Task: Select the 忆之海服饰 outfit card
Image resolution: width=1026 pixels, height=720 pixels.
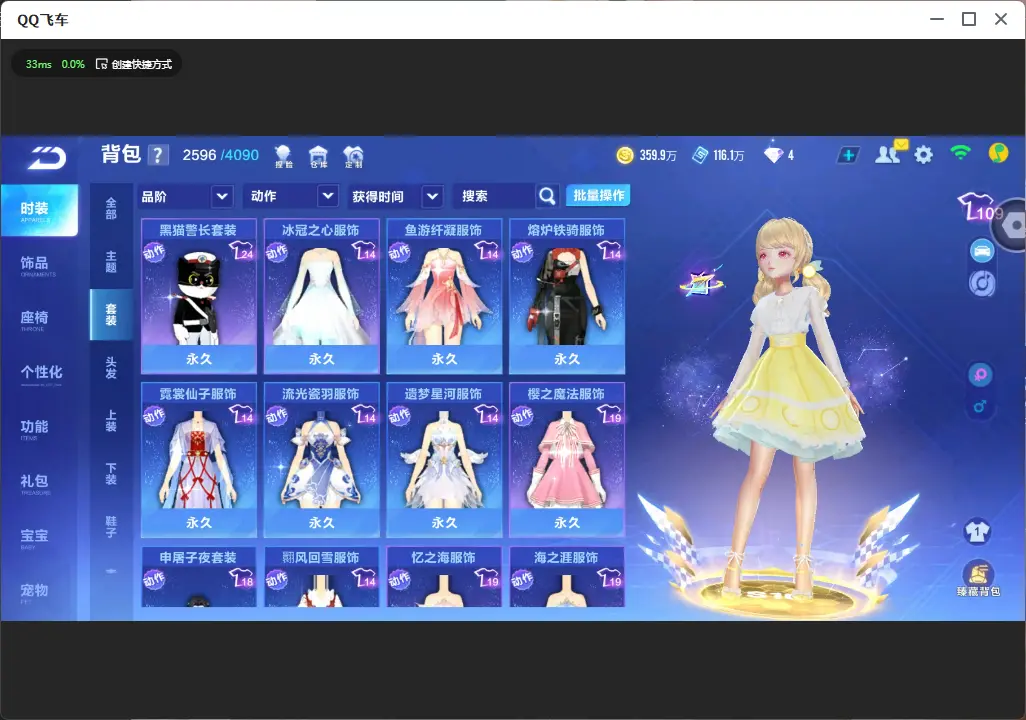Action: click(444, 577)
